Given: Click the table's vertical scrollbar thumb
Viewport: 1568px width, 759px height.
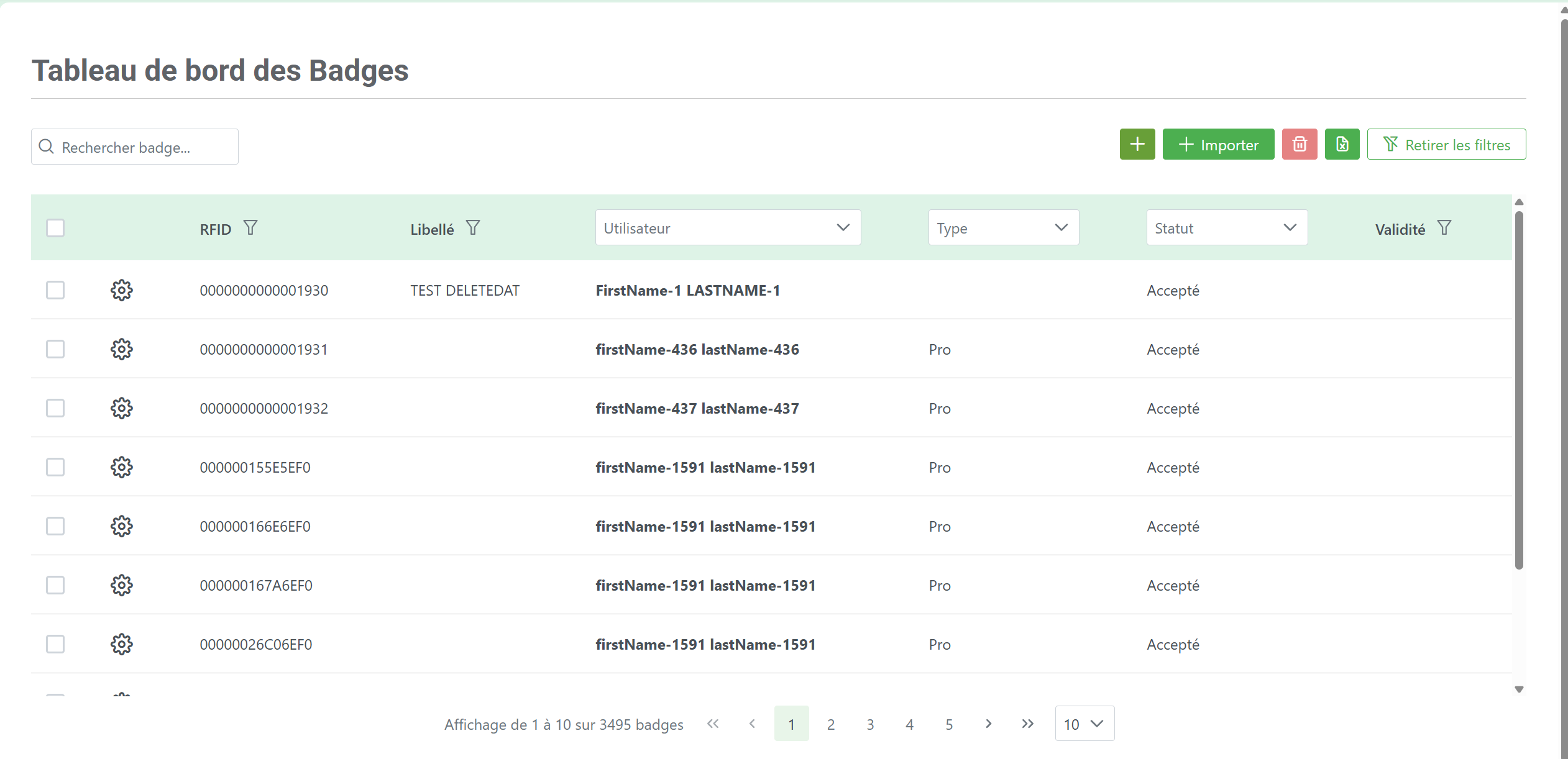Looking at the screenshot, I should coord(1519,390).
